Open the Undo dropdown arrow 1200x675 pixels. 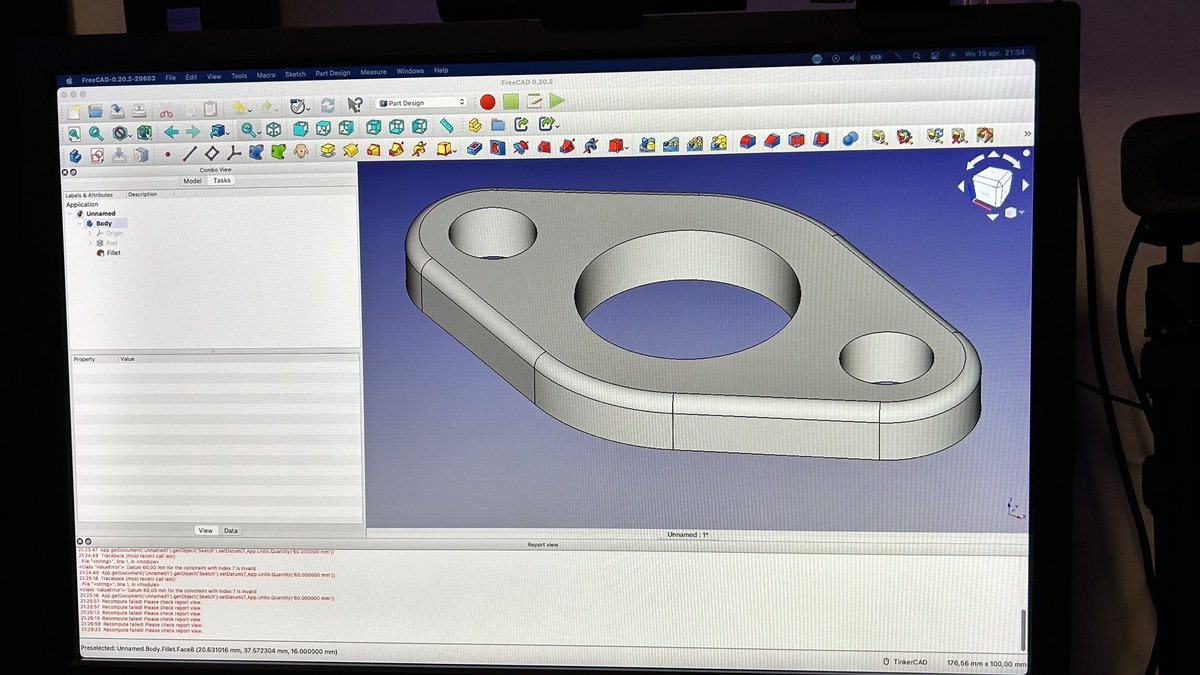(x=251, y=109)
